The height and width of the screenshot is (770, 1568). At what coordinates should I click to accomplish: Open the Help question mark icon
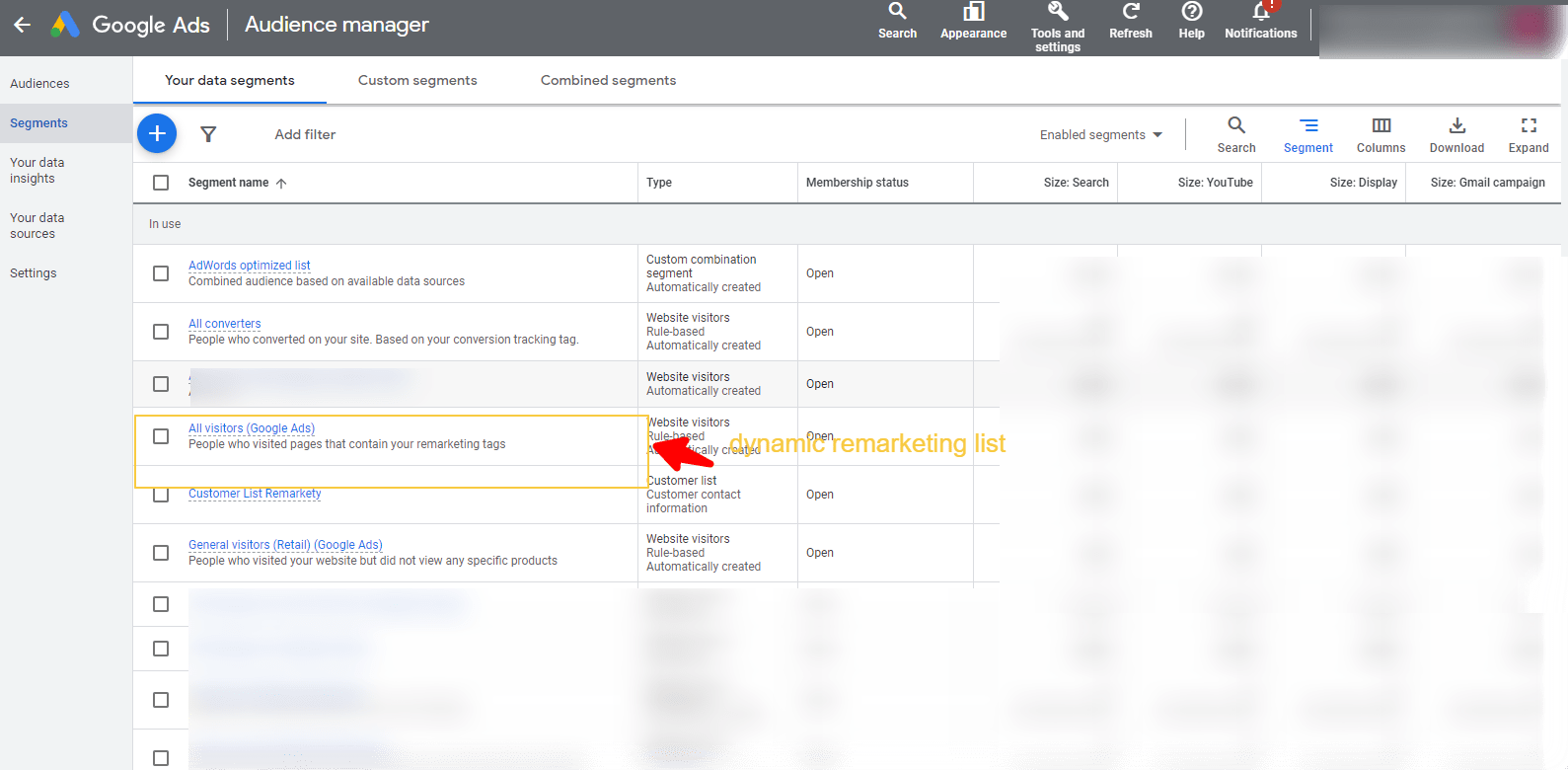pyautogui.click(x=1191, y=13)
